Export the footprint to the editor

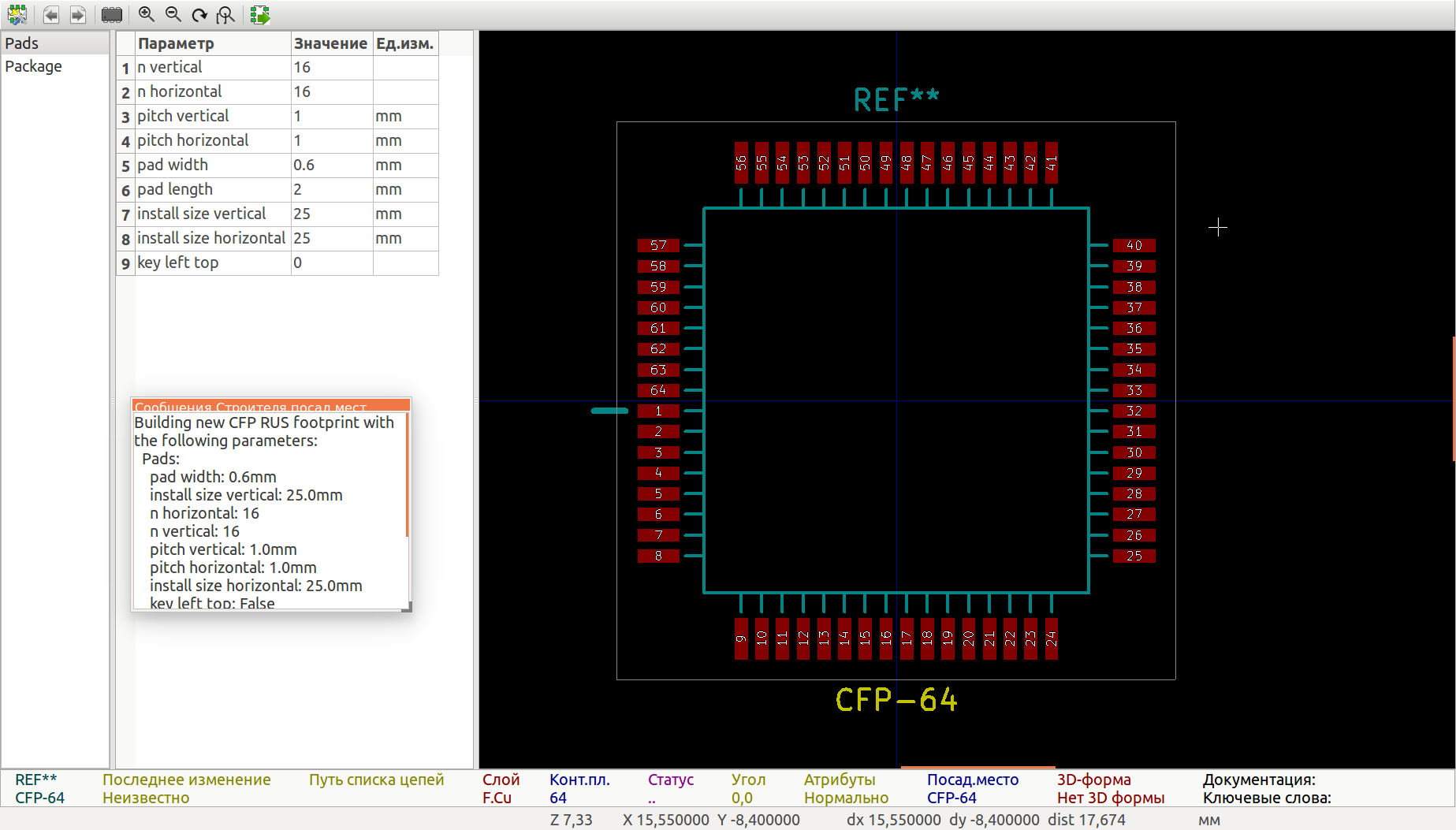tap(260, 14)
